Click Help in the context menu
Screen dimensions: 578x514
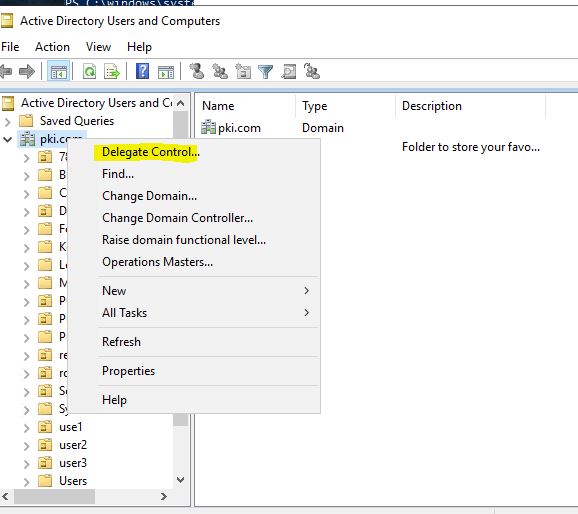point(114,400)
